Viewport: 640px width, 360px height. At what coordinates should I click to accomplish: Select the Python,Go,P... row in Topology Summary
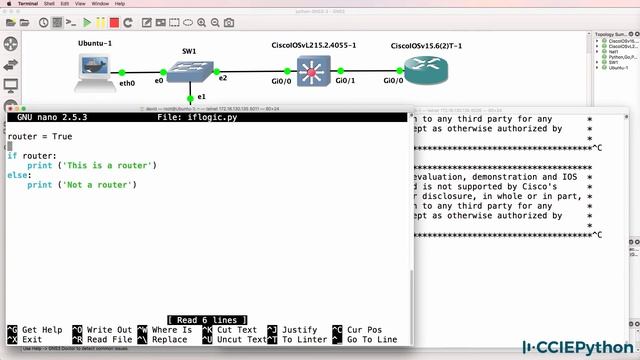pos(620,57)
